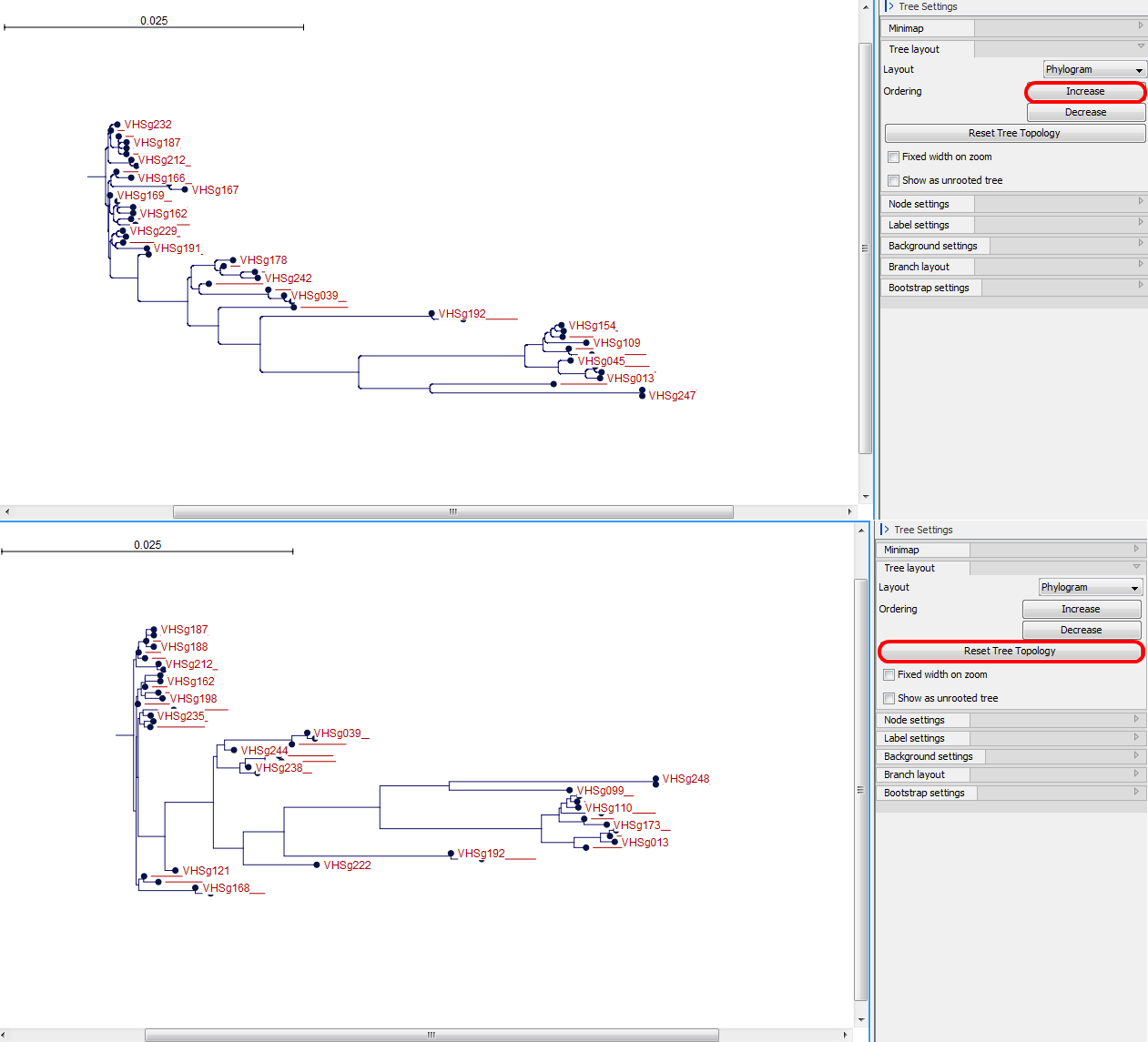Screen dimensions: 1148x1042
Task: Enable Show as unrooted tree in the top panel
Action: click(893, 180)
